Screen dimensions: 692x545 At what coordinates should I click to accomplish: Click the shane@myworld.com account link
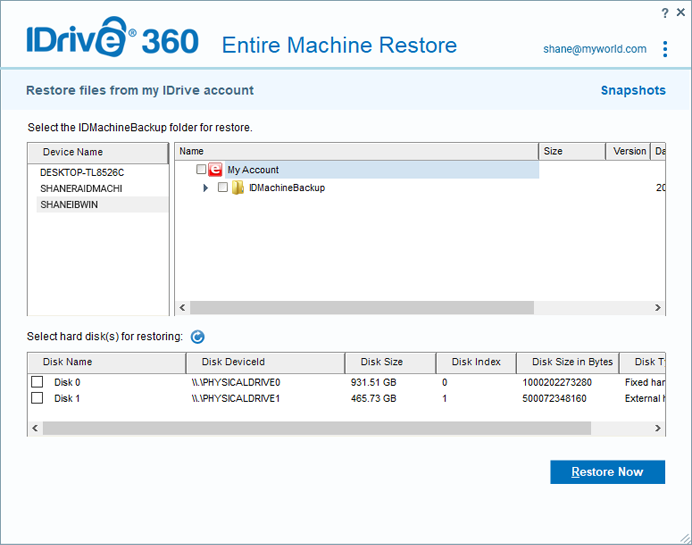click(594, 49)
